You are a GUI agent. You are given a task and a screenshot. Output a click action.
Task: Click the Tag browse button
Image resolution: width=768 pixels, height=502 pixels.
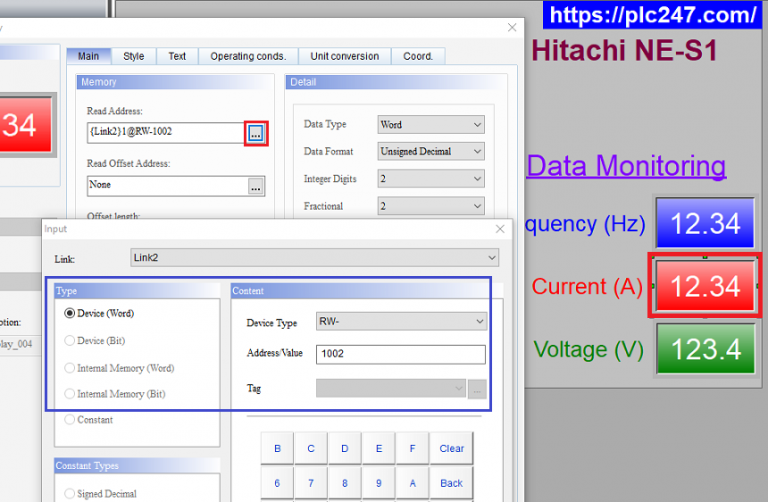click(477, 389)
